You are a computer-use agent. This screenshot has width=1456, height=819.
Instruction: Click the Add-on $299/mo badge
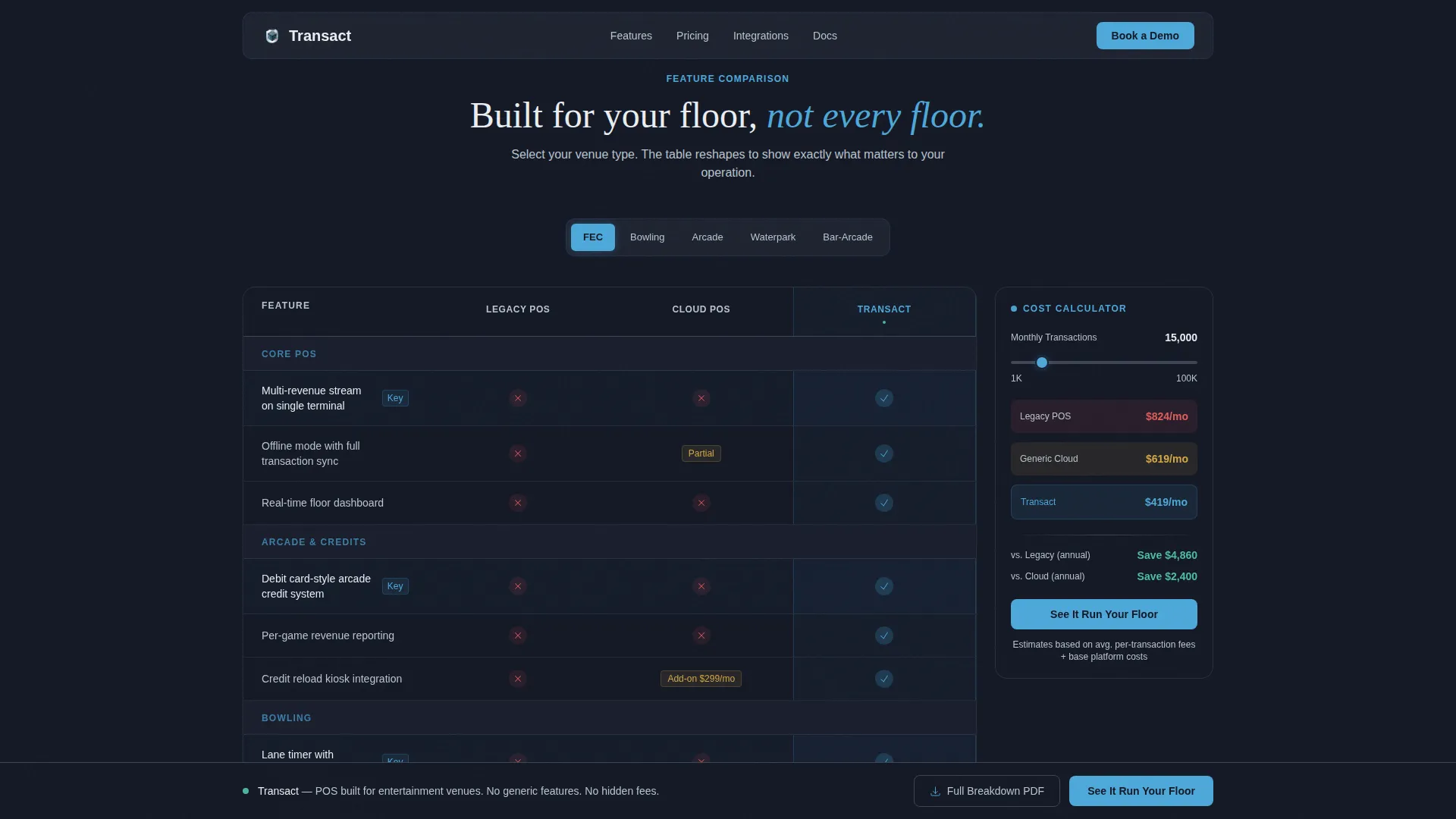click(701, 679)
